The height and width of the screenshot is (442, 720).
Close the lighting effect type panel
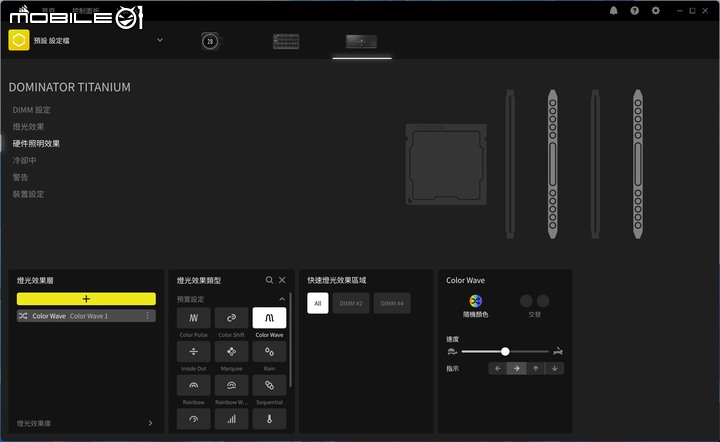[282, 280]
